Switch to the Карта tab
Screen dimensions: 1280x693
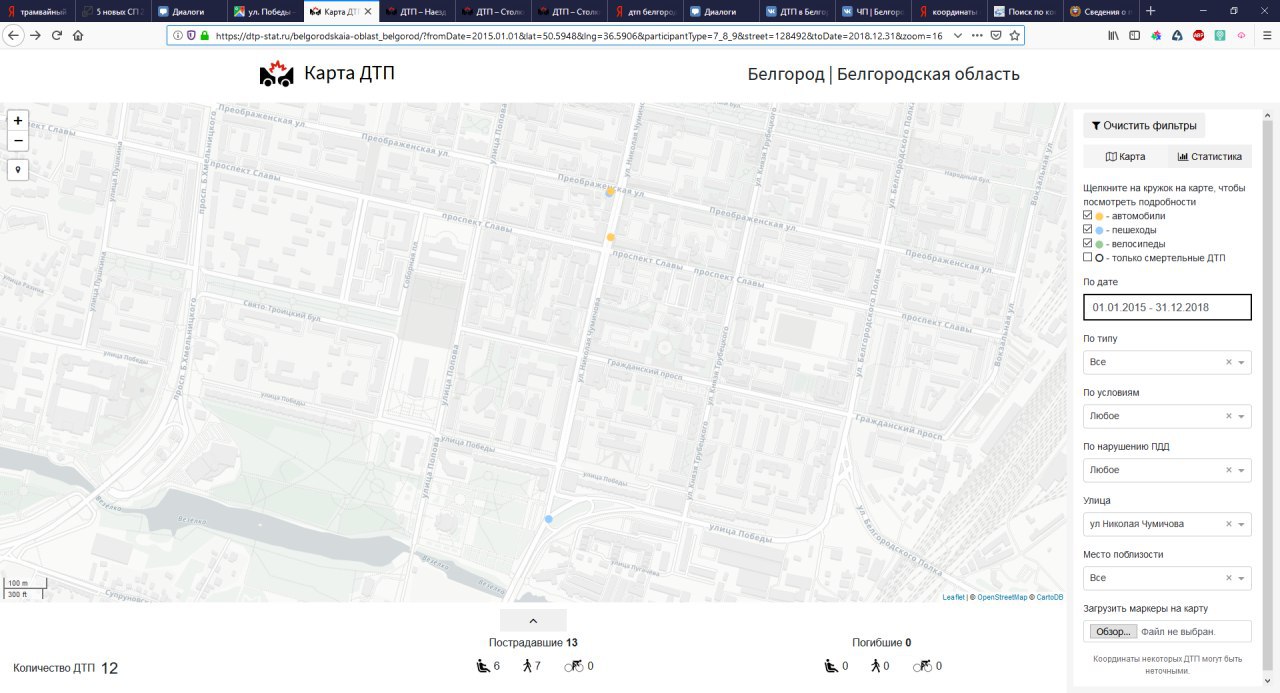click(1125, 156)
